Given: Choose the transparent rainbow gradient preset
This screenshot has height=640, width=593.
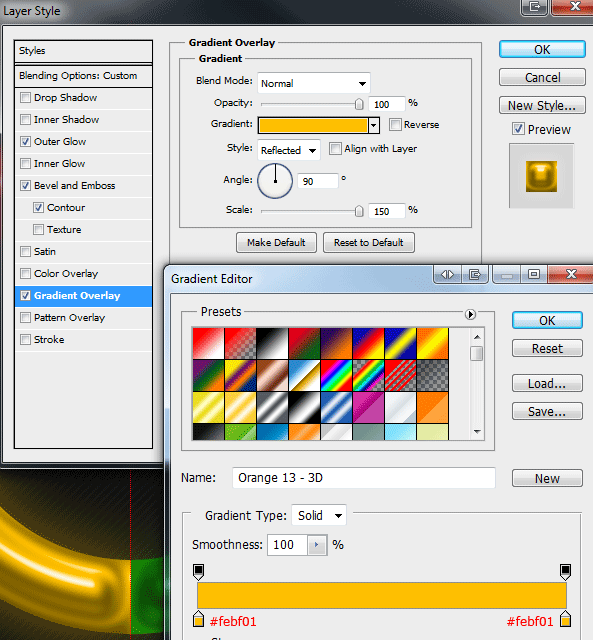Looking at the screenshot, I should click(368, 376).
